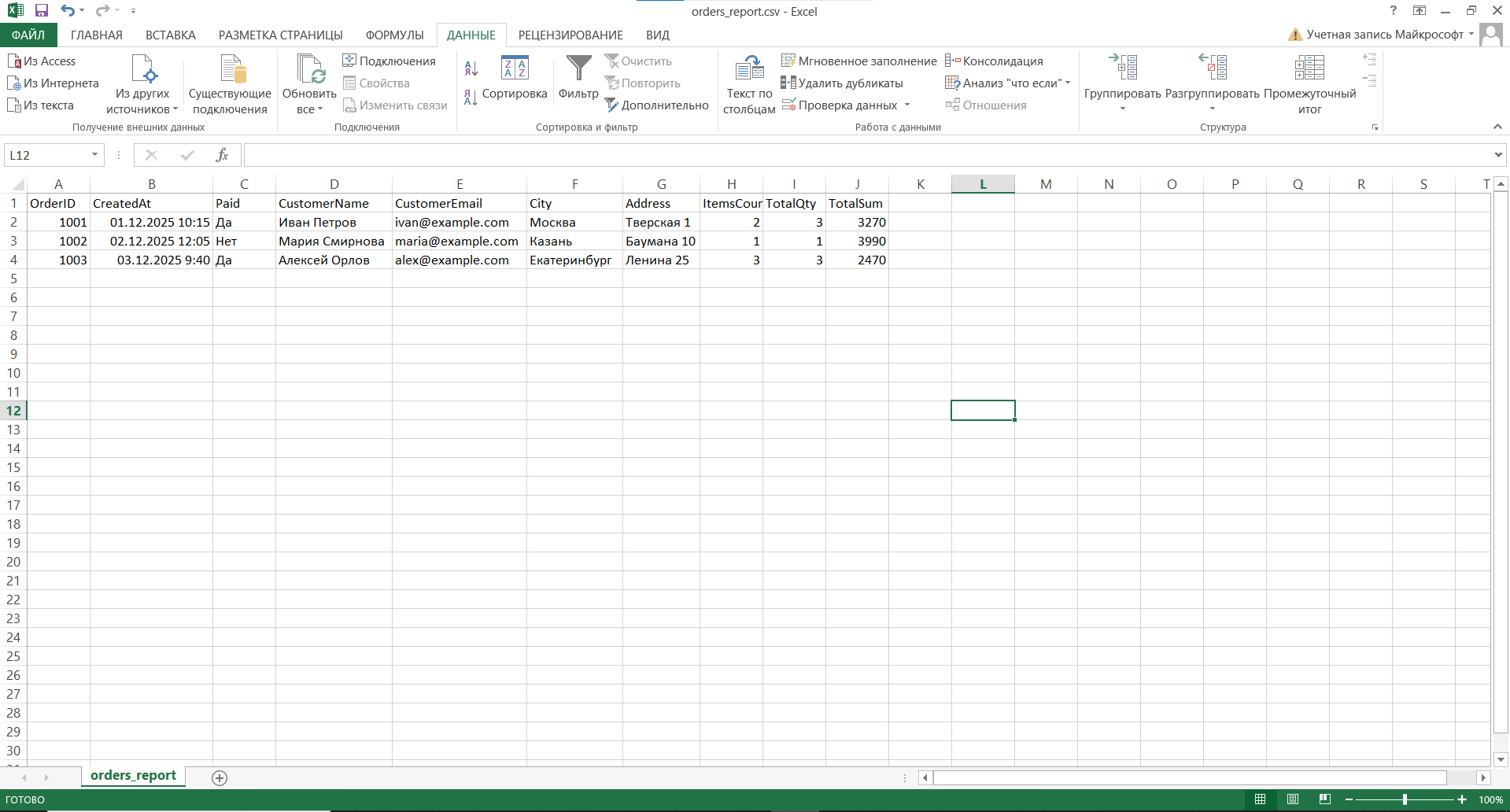Screen dimensions: 1510x812
Task: Import data from web (Из Интернета)
Action: coord(53,83)
